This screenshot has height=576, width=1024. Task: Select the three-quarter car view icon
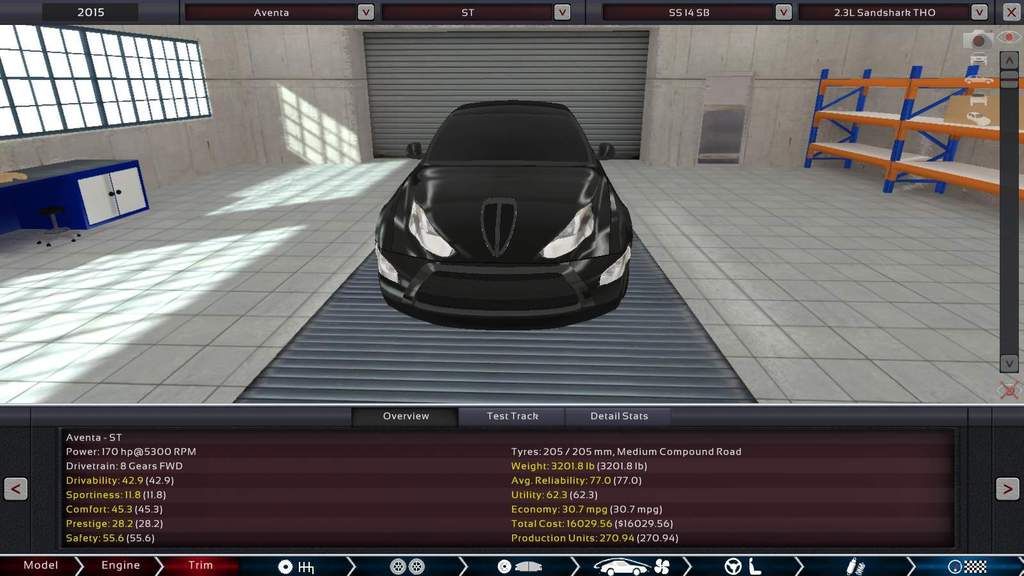click(978, 119)
